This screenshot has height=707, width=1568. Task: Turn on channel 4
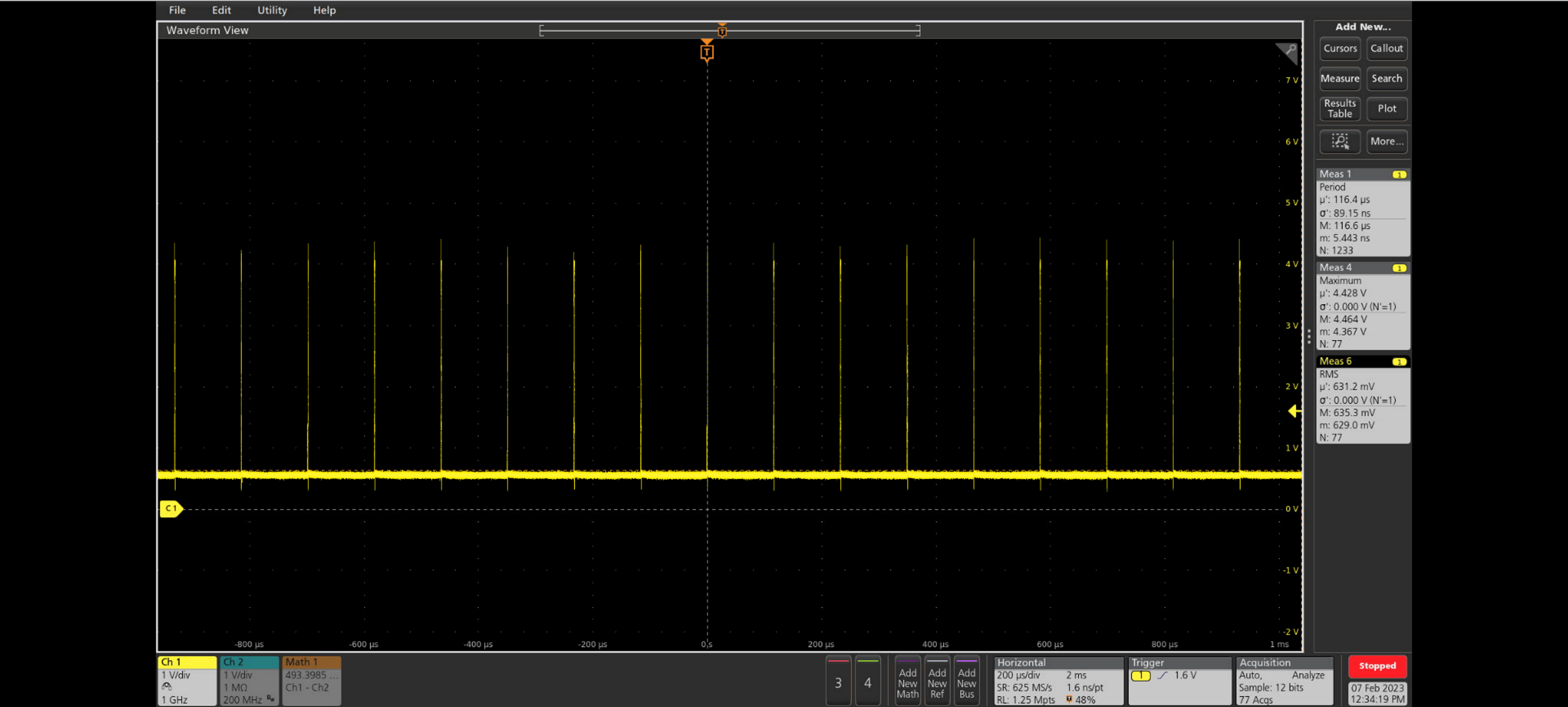pyautogui.click(x=867, y=681)
